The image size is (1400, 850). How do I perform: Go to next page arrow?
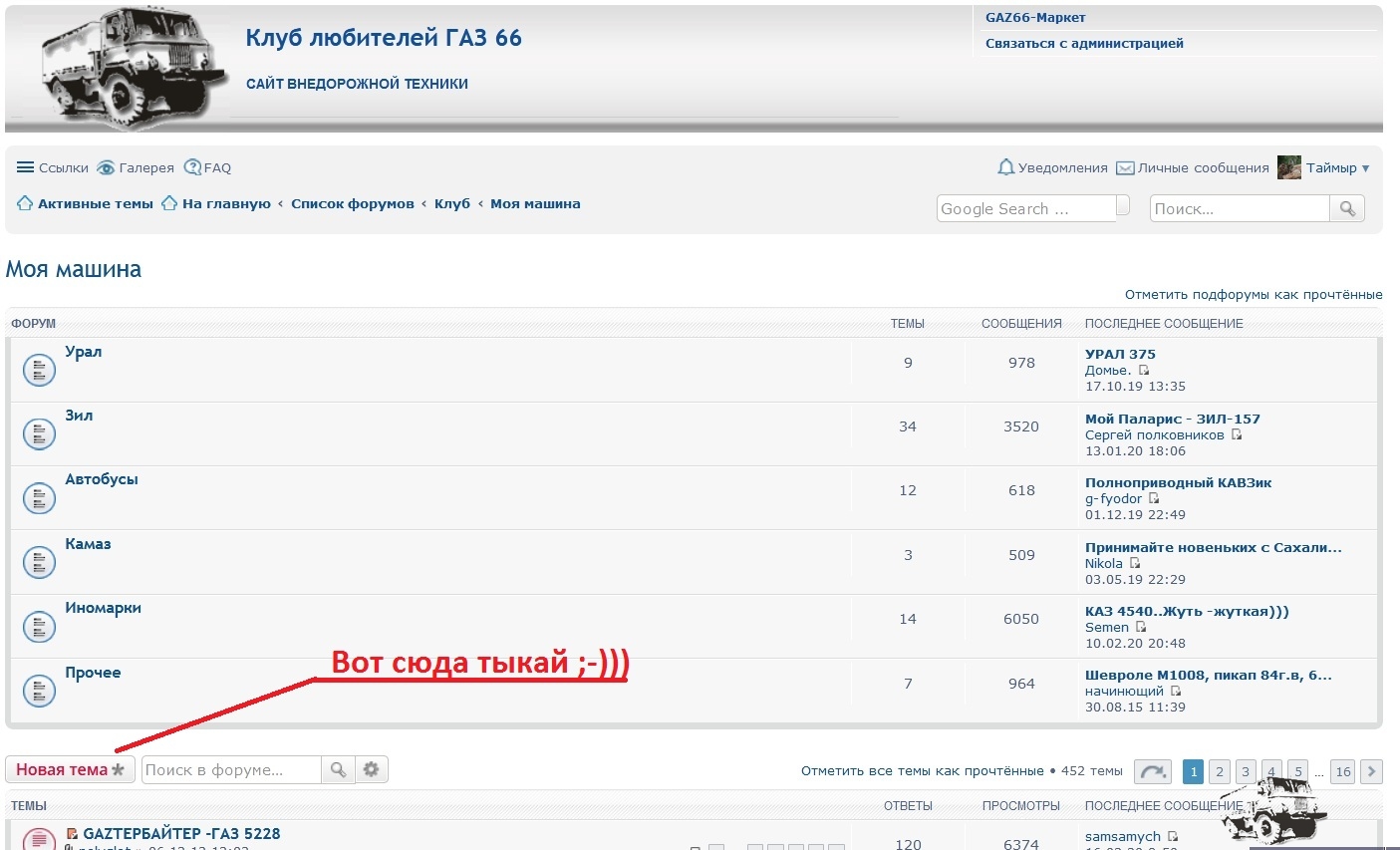point(1371,771)
